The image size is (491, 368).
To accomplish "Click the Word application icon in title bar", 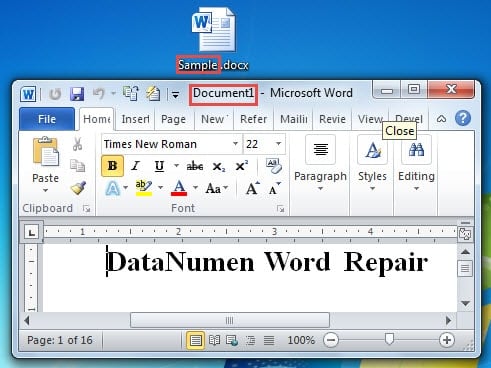I will click(28, 94).
